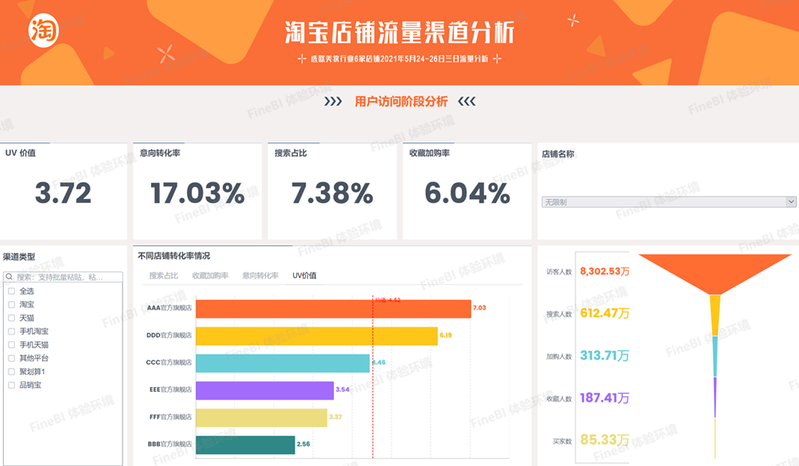Screen dimensions: 799x466
Task: Select the 意向转化率 tab
Action: point(260,275)
